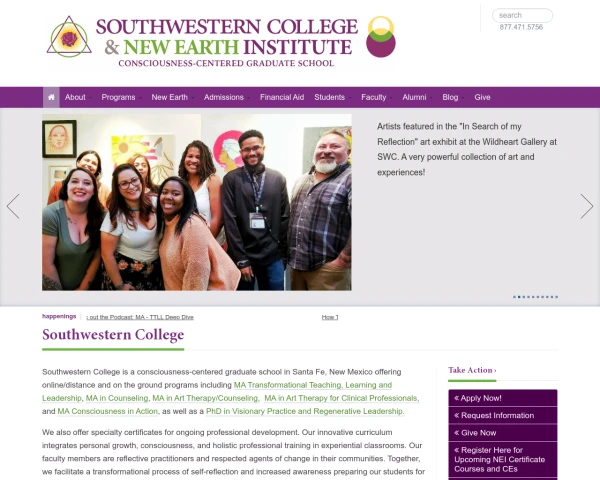Select the second carousel pagination dot
Image resolution: width=600 pixels, height=480 pixels.
click(x=519, y=297)
